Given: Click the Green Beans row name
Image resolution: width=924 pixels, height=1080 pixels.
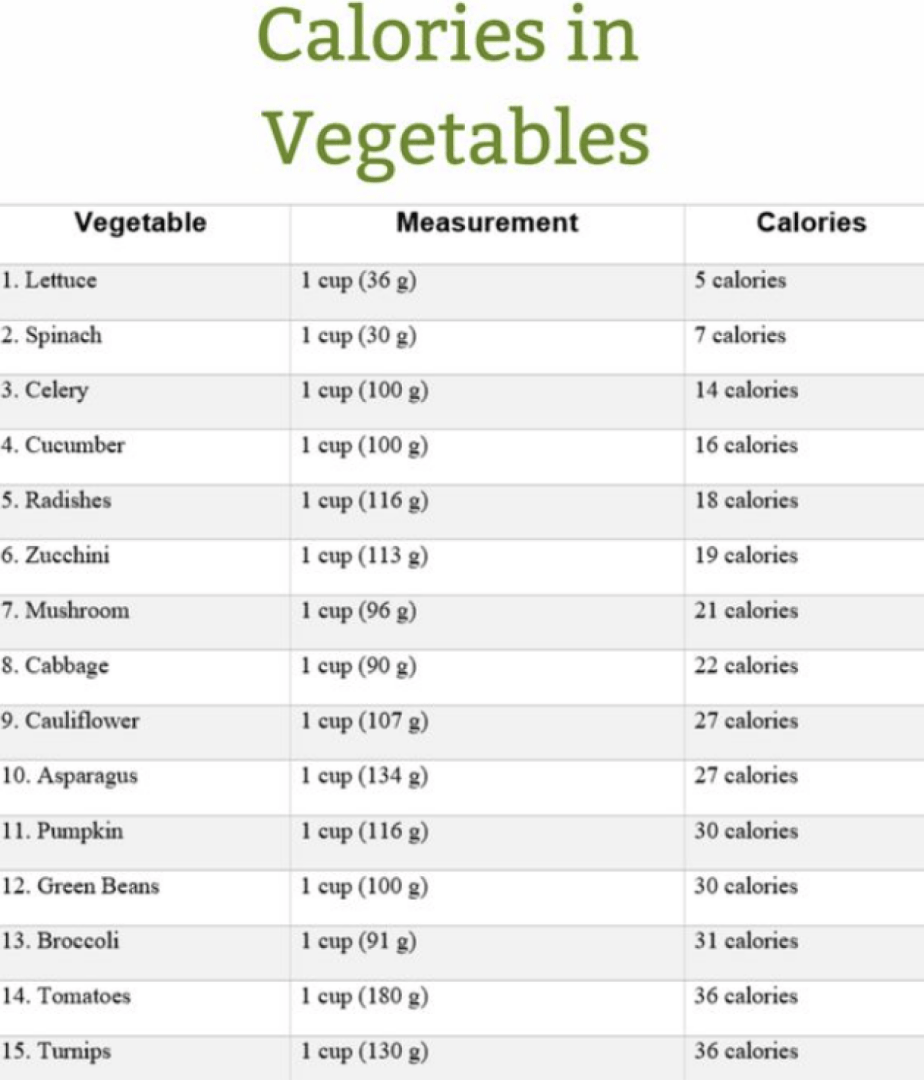Looking at the screenshot, I should 80,886.
